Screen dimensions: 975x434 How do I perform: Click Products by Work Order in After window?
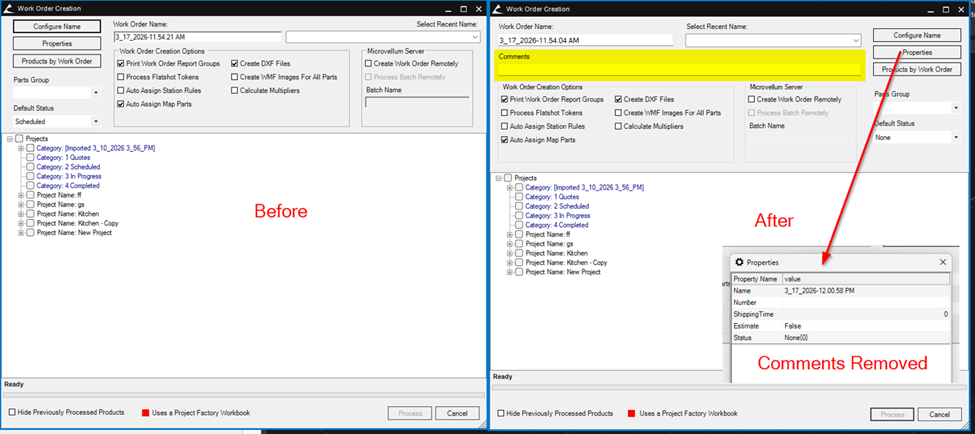tap(917, 69)
